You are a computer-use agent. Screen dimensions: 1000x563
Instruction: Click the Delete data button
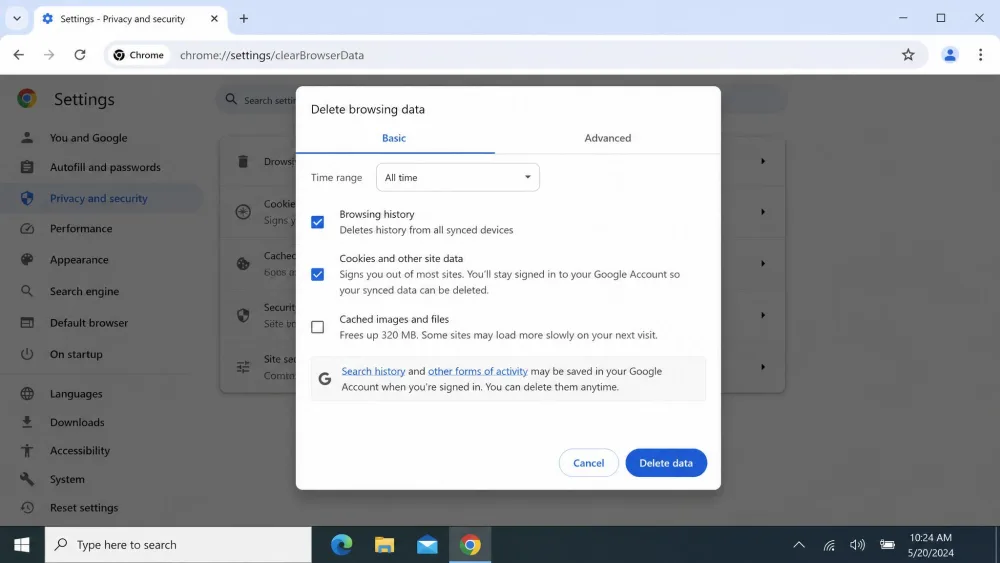point(666,463)
